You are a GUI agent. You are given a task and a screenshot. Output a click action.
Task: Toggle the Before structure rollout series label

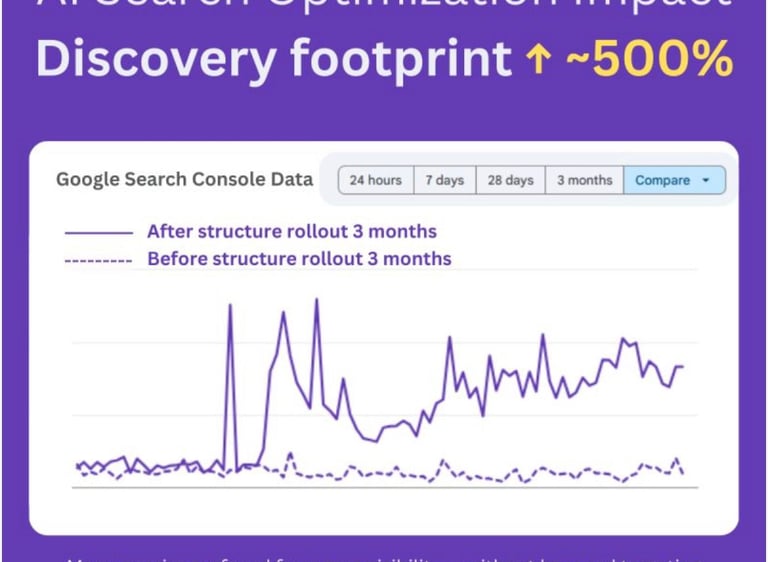299,259
